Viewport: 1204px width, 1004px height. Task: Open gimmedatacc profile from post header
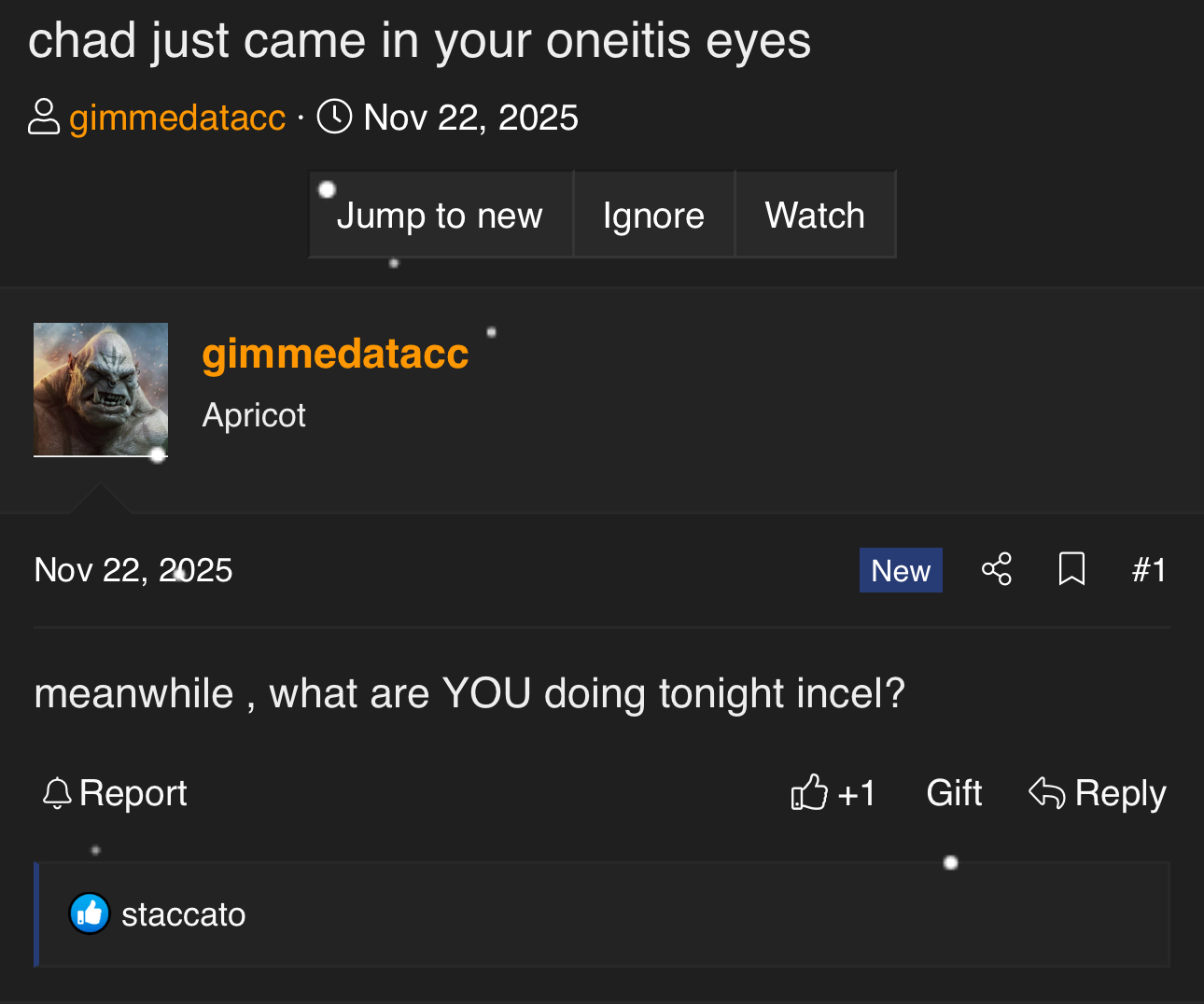(x=335, y=355)
